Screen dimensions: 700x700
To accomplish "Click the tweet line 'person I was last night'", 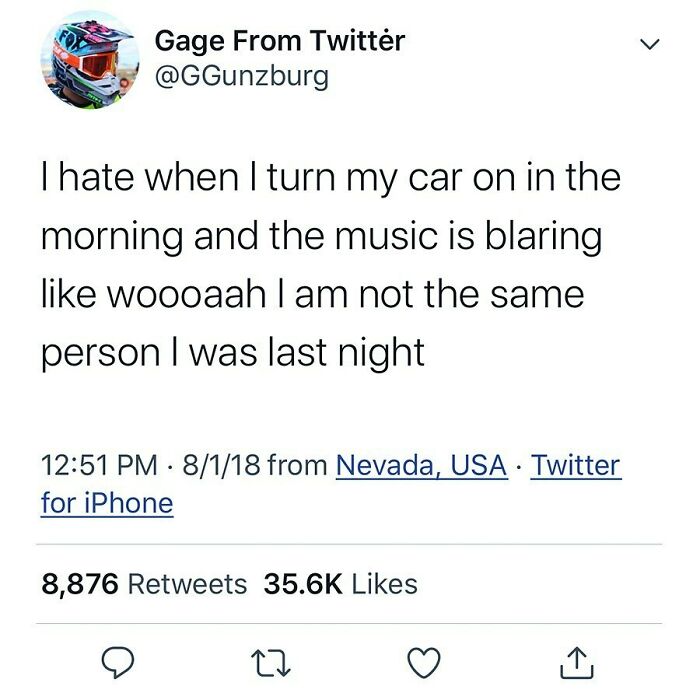I will pos(233,354).
